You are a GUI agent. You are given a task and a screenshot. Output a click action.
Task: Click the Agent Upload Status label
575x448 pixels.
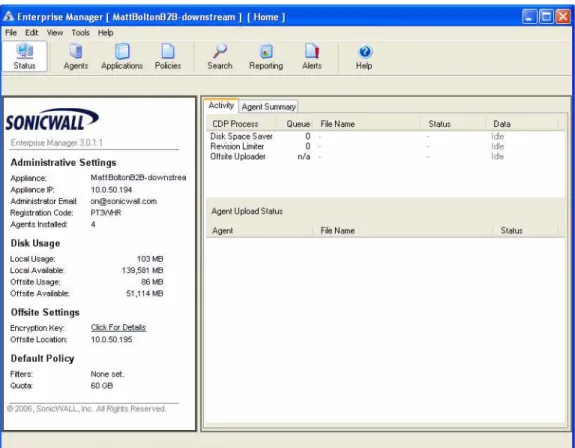[x=247, y=211]
